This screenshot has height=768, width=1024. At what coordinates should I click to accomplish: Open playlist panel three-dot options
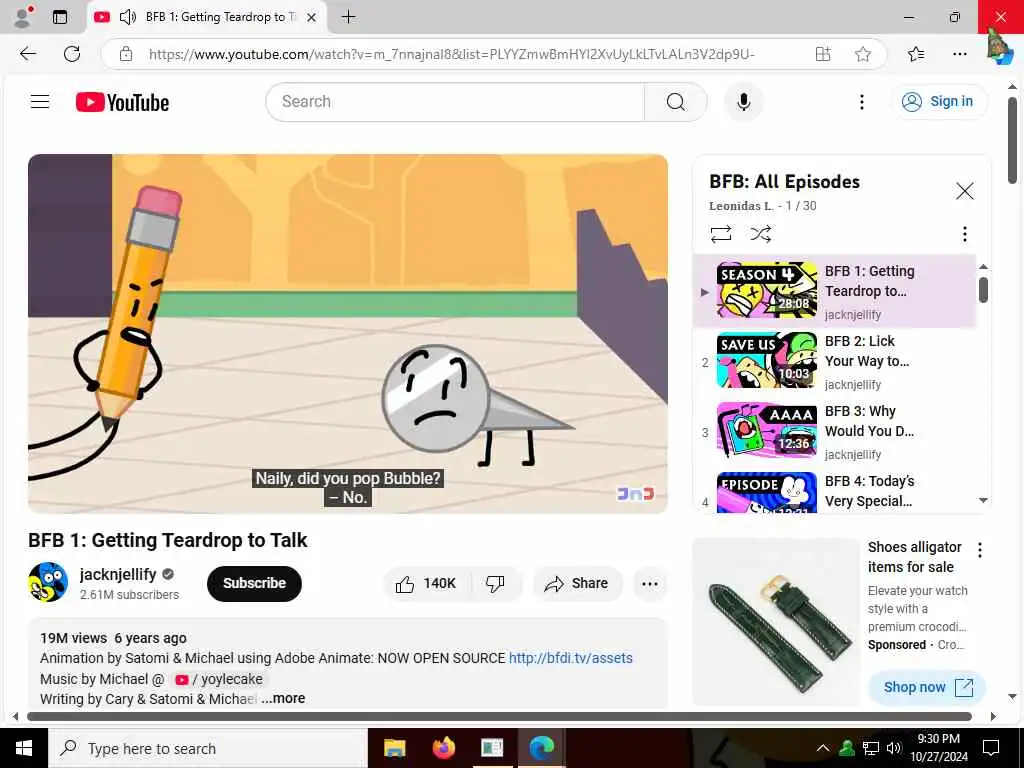(965, 234)
